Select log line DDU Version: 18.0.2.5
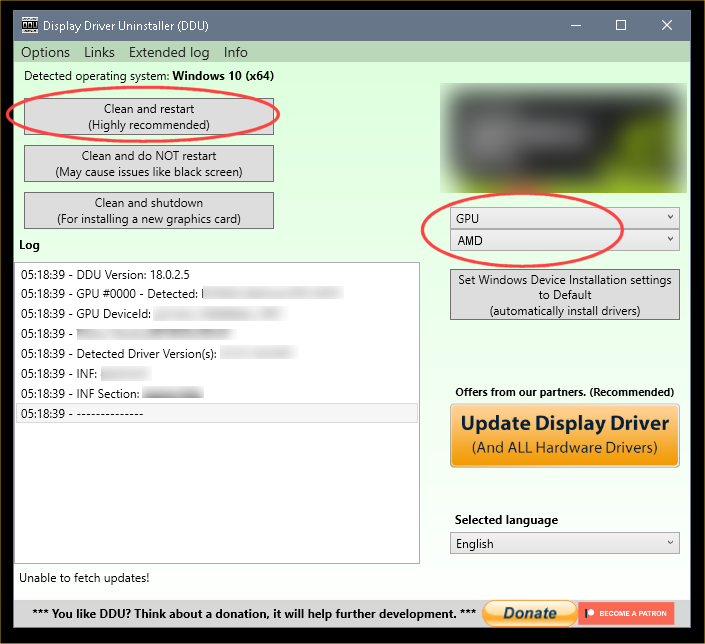The width and height of the screenshot is (705, 644). [x=217, y=274]
